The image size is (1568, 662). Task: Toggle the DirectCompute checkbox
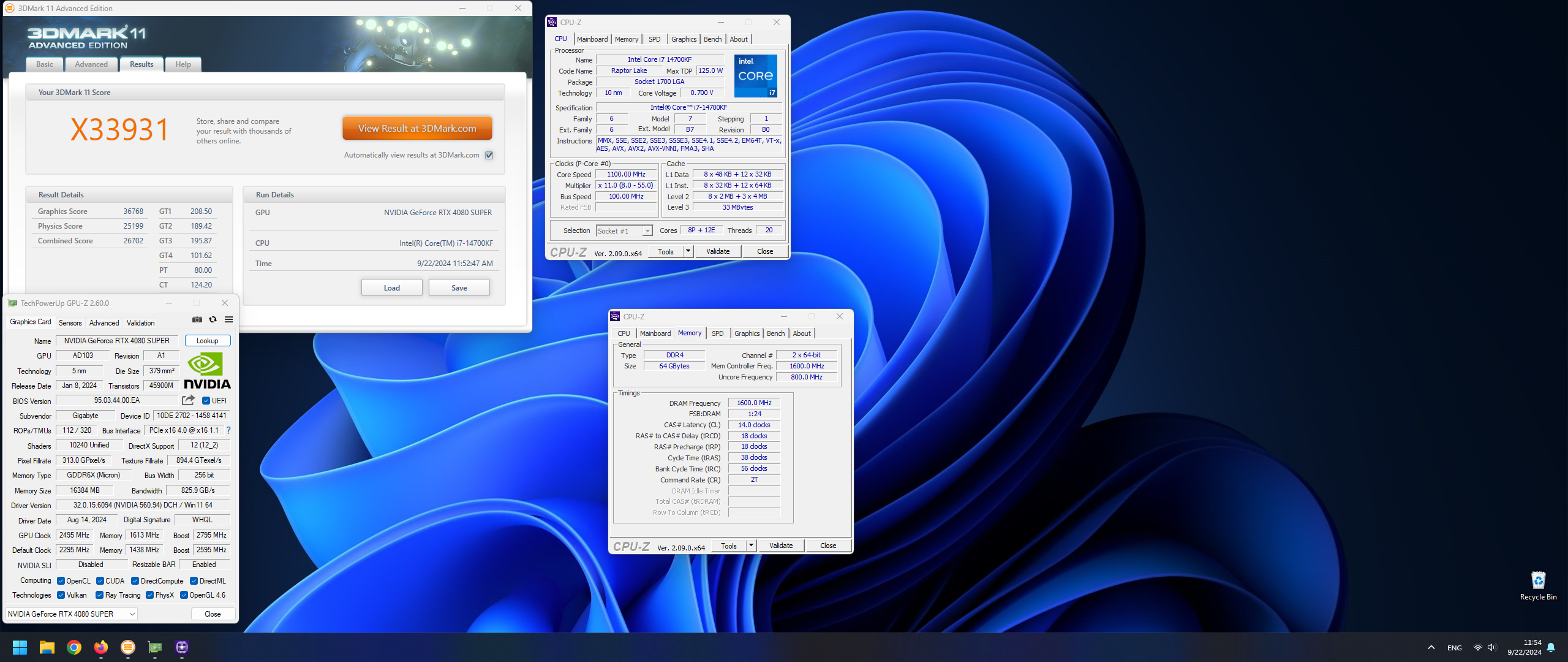[135, 581]
